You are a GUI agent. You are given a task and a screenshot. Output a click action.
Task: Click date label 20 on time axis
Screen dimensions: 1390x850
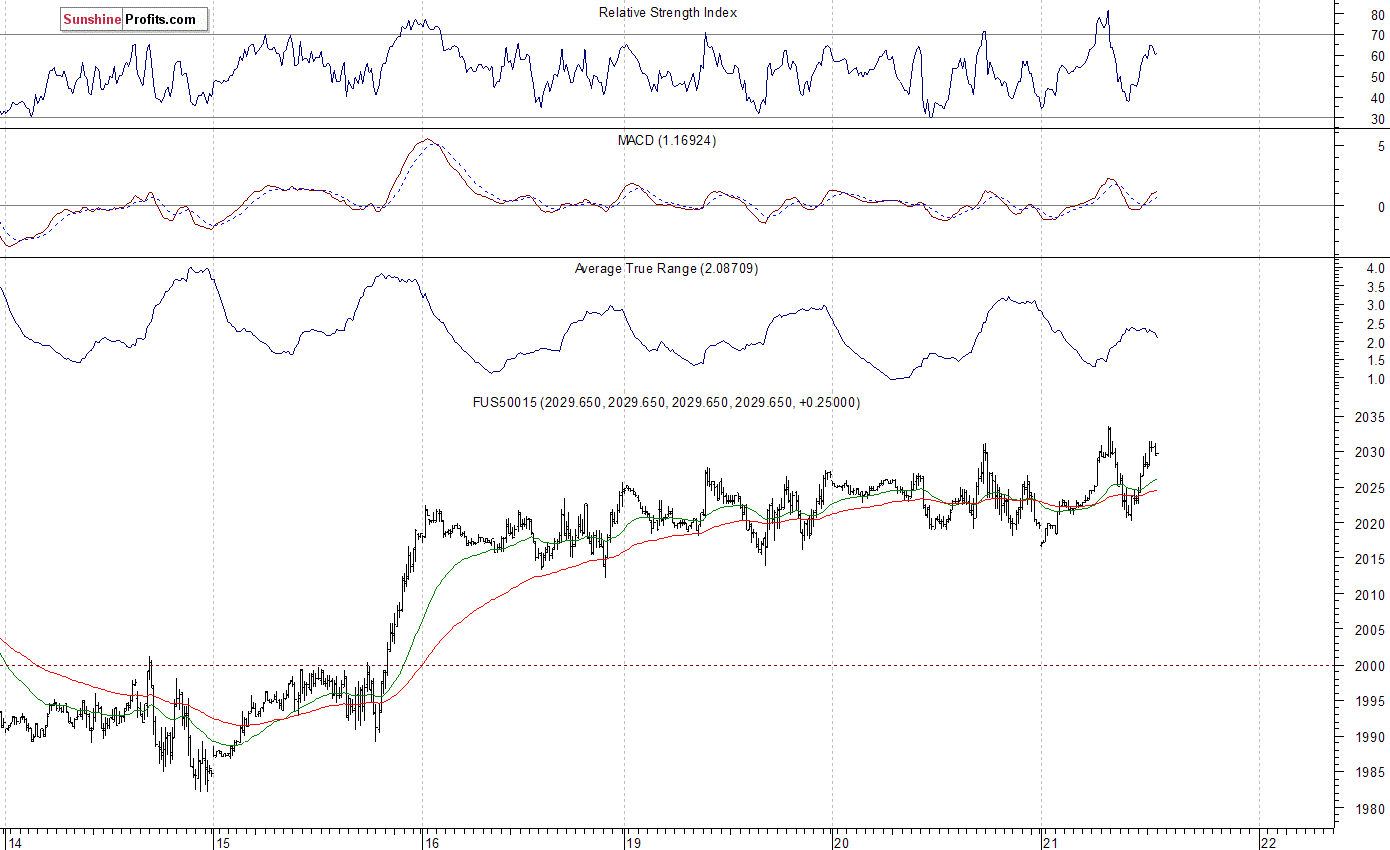(x=842, y=842)
